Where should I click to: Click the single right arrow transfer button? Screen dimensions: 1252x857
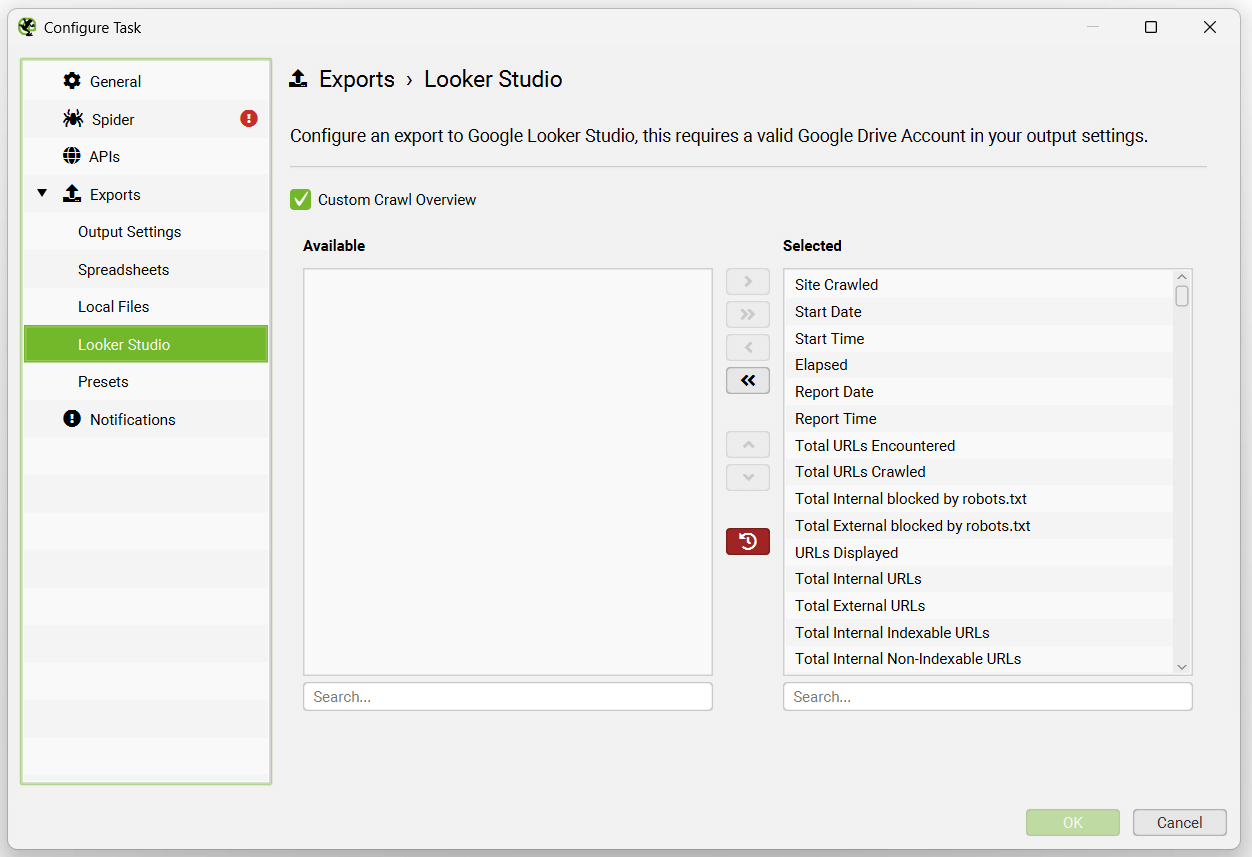point(747,281)
